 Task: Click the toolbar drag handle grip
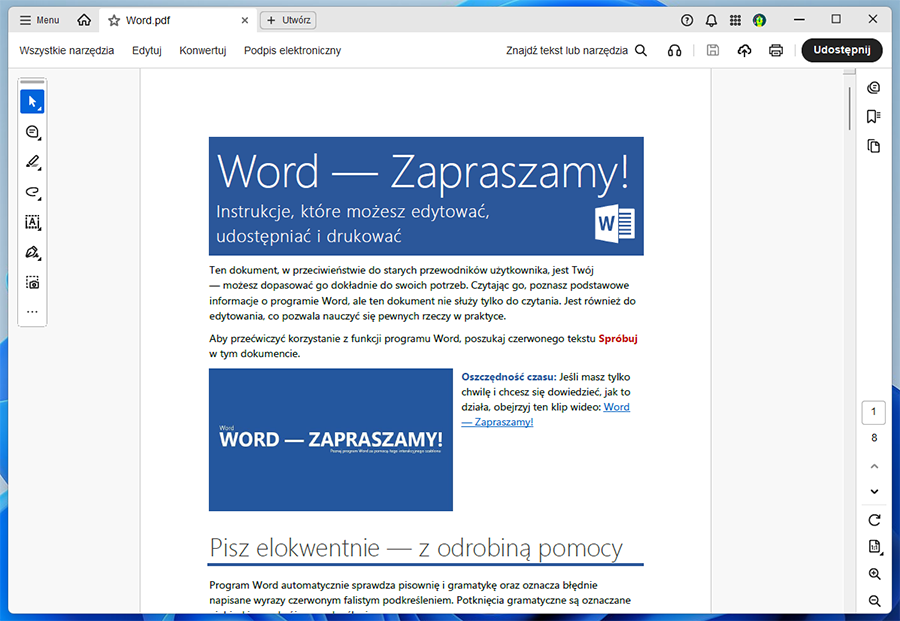[32, 81]
